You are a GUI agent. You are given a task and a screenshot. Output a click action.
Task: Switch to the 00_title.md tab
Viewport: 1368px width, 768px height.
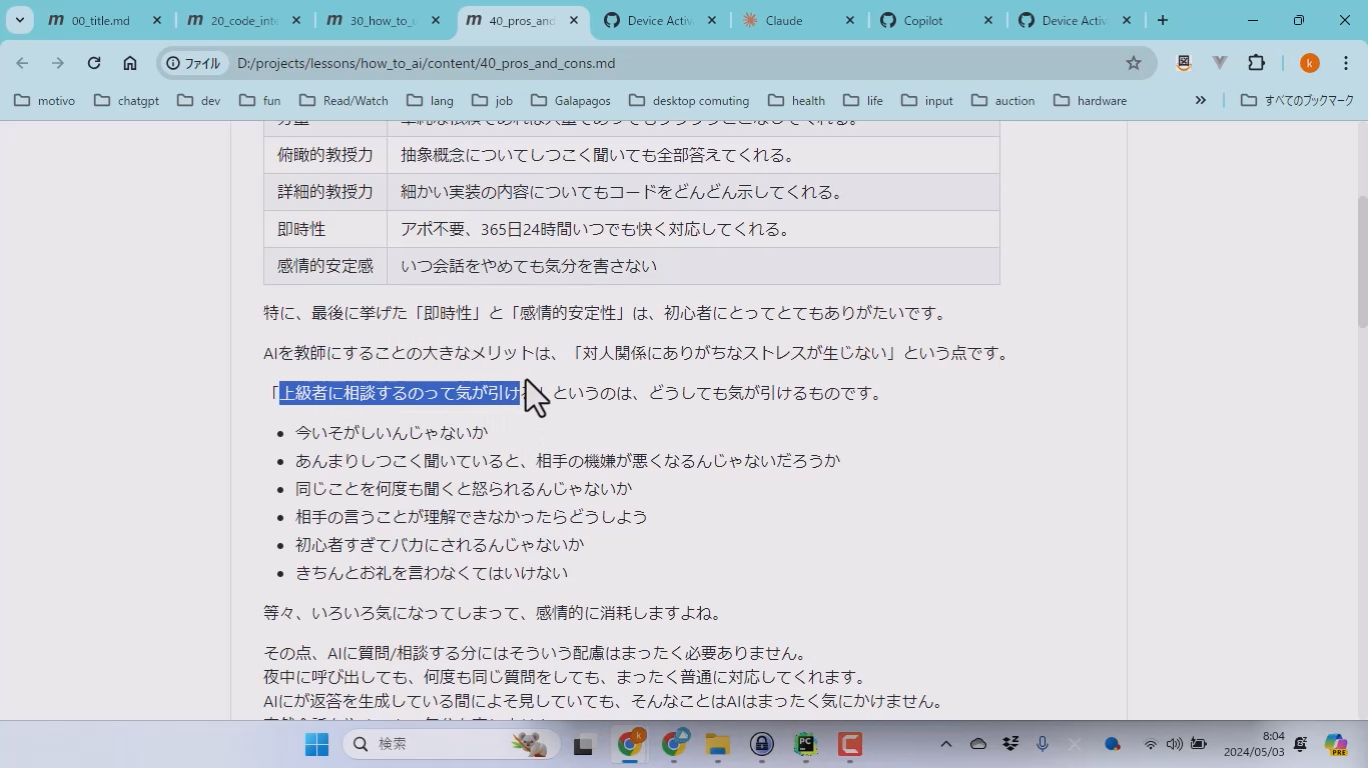[x=100, y=20]
